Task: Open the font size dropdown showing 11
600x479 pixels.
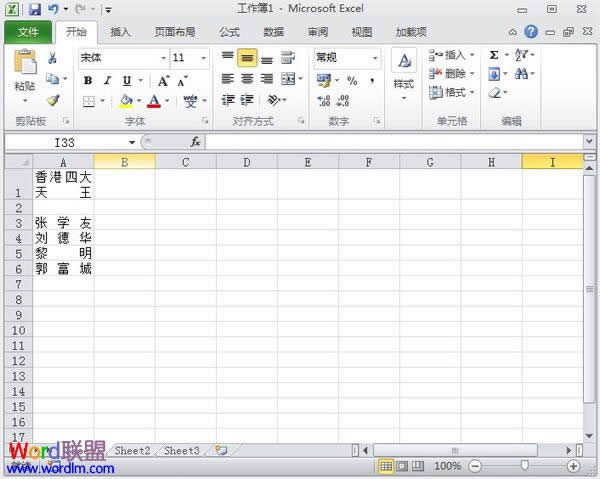Action: [x=190, y=58]
